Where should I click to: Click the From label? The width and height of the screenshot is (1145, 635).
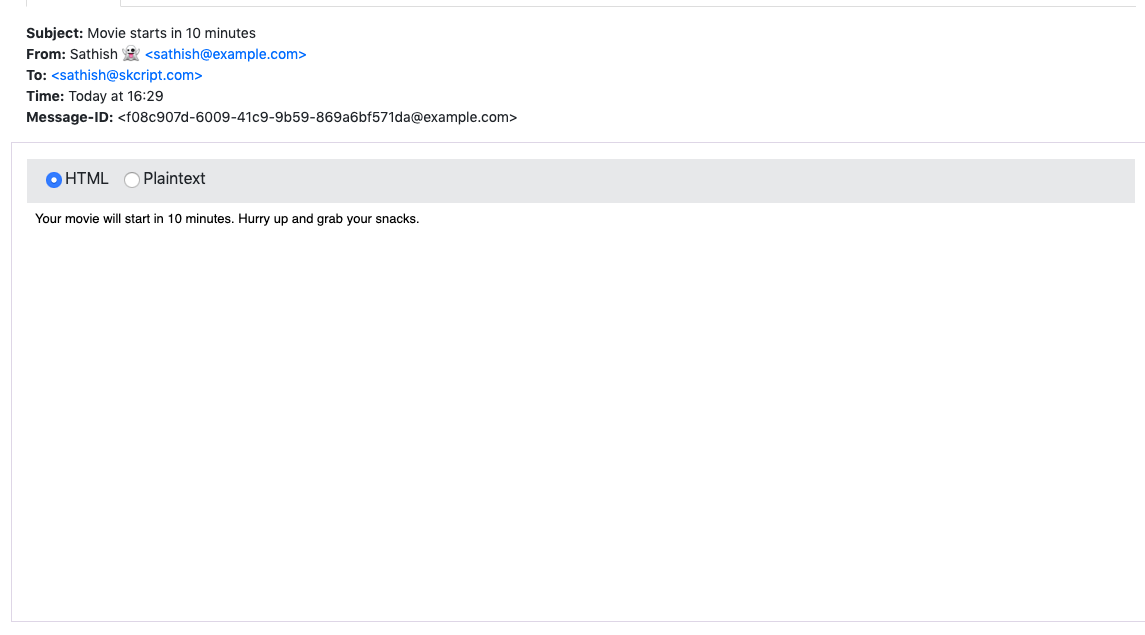coord(46,54)
